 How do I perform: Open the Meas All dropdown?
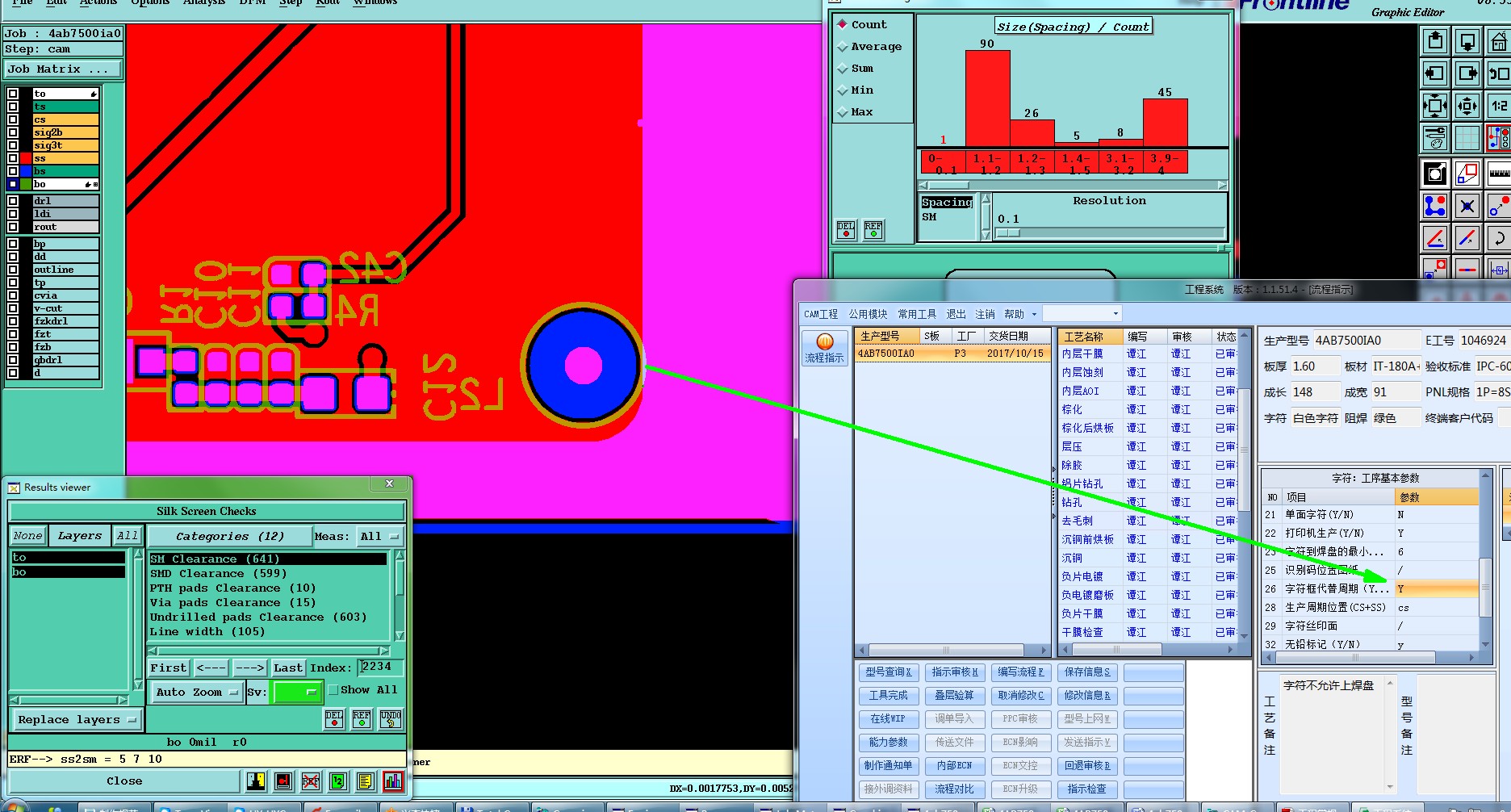(380, 537)
